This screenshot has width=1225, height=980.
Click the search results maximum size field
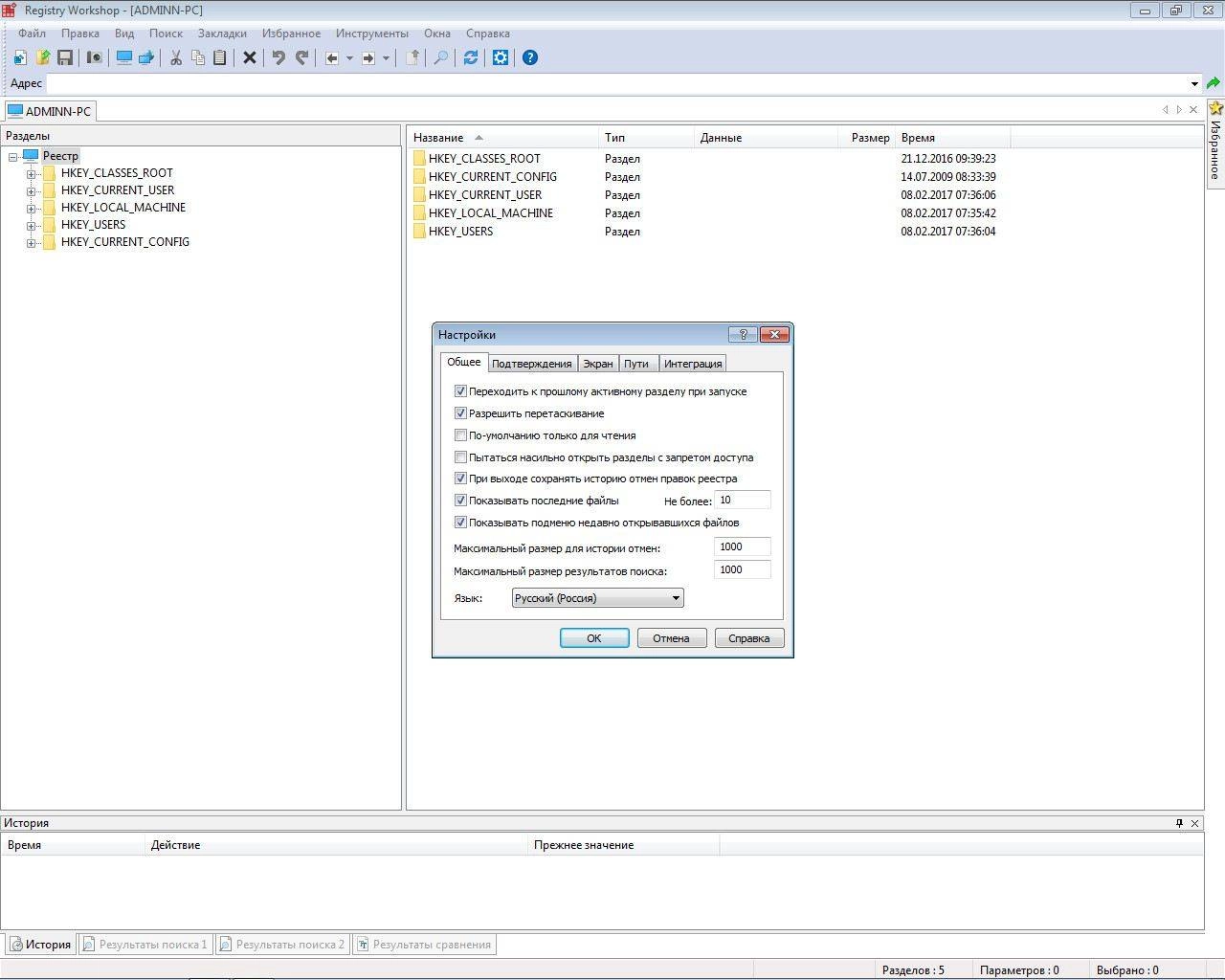pos(742,570)
